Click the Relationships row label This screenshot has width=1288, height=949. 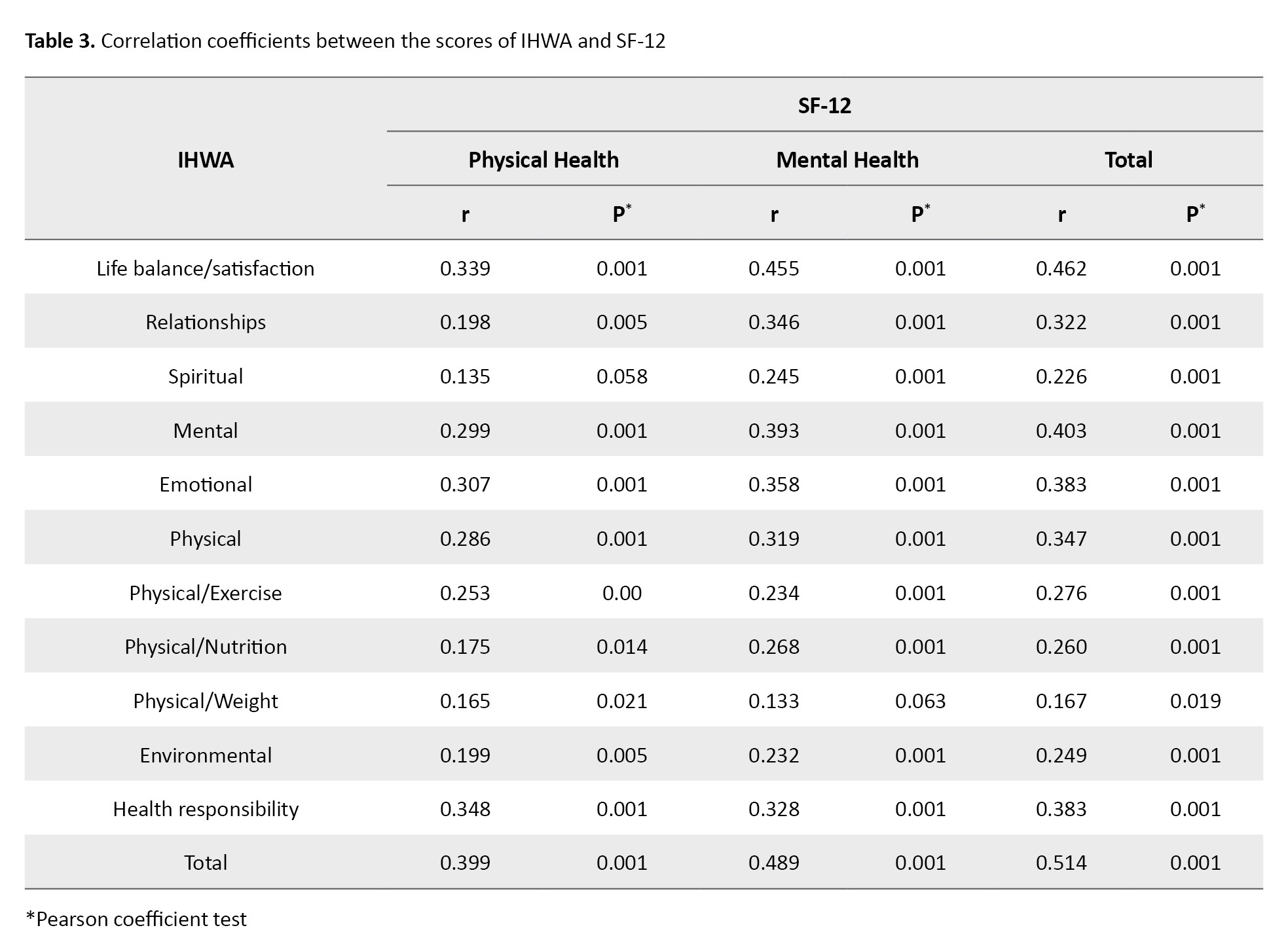click(x=205, y=322)
